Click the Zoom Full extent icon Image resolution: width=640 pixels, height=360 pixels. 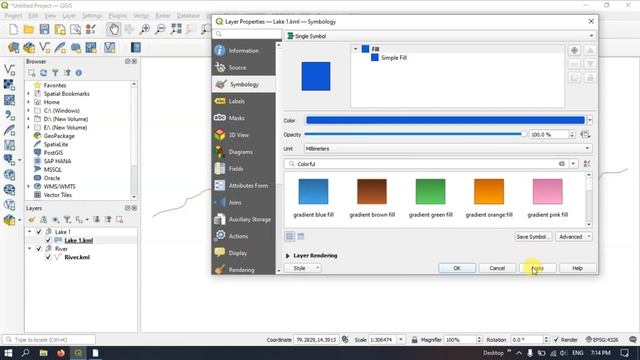(176, 29)
